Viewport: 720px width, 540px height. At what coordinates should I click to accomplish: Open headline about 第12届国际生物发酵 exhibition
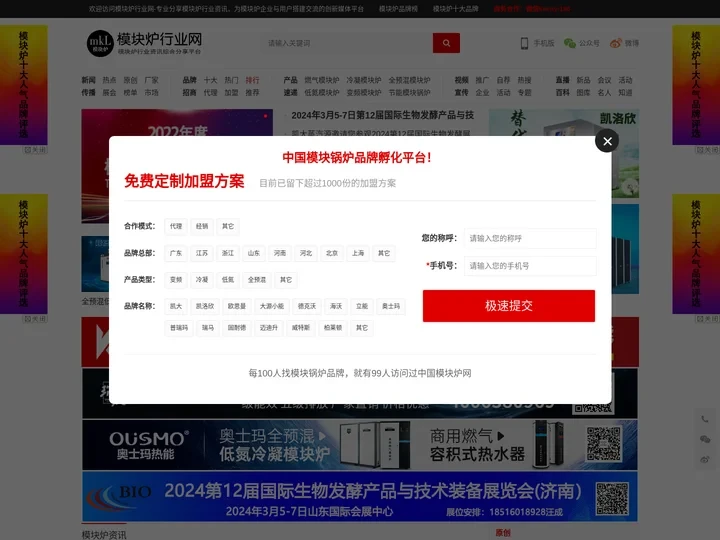pos(382,115)
